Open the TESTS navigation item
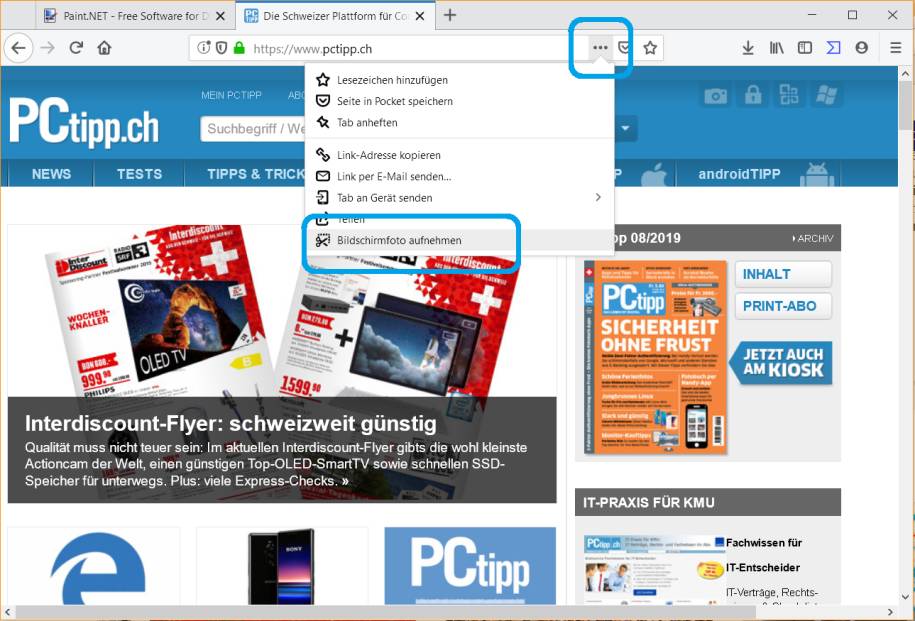The width and height of the screenshot is (915, 621). [139, 174]
